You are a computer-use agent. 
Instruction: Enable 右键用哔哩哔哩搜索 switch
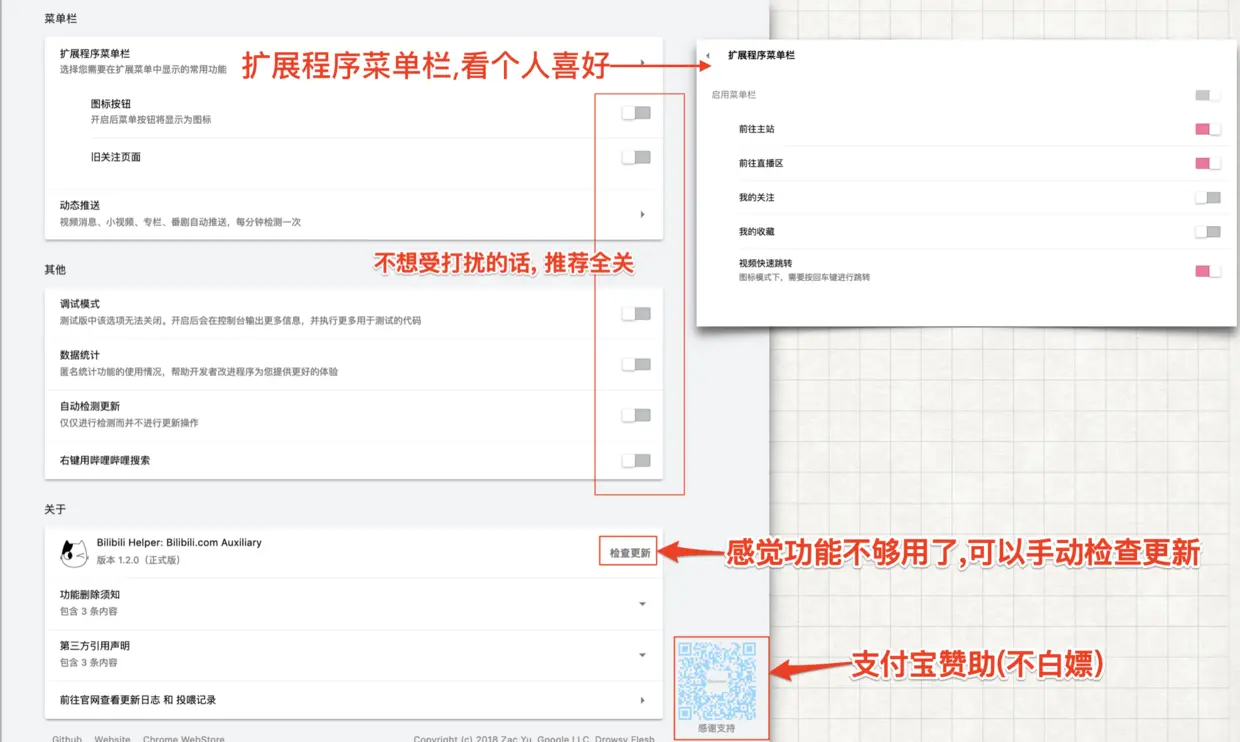(636, 461)
